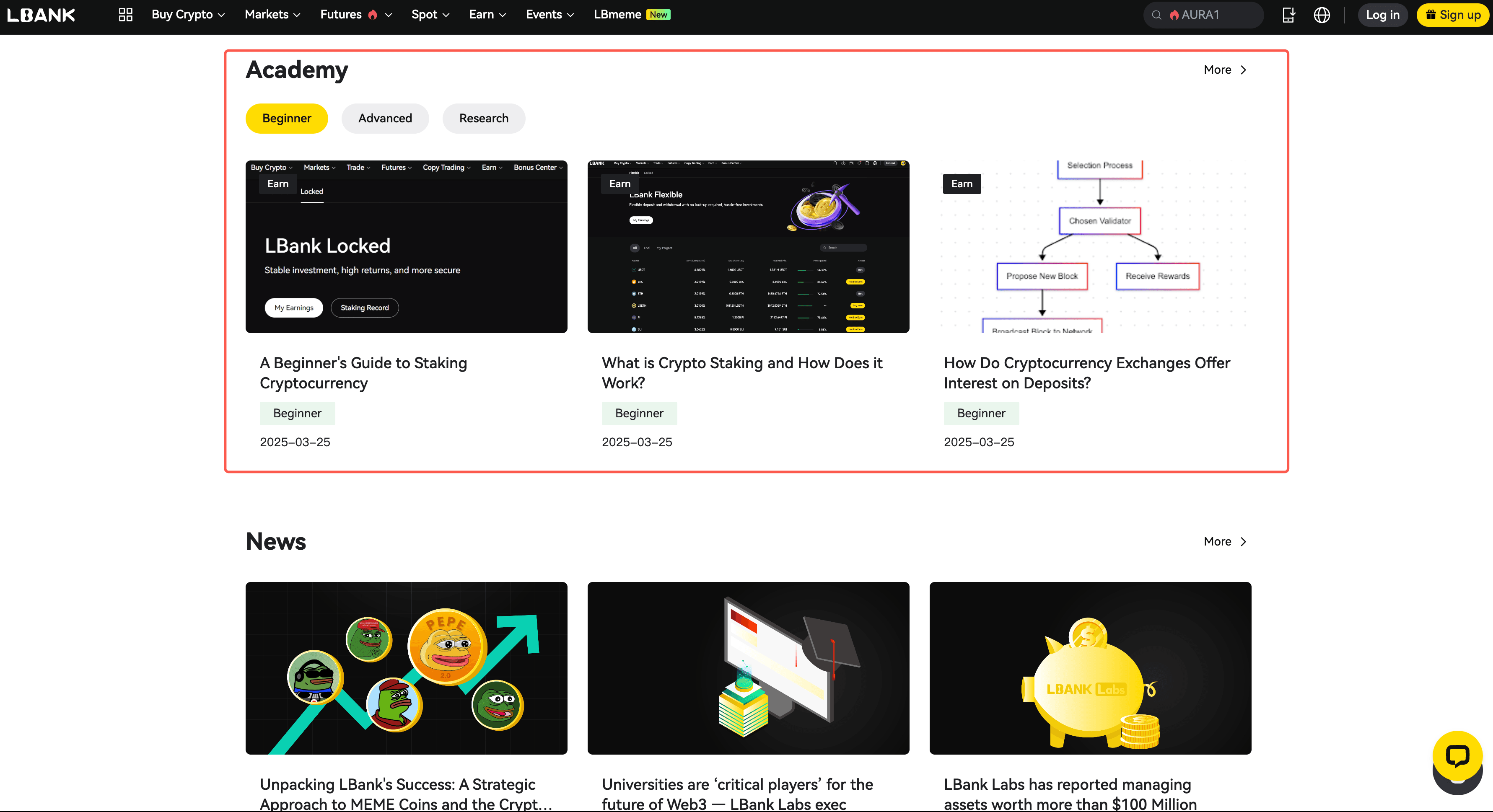This screenshot has height=812, width=1493.
Task: Click the Sign up button
Action: 1452,15
